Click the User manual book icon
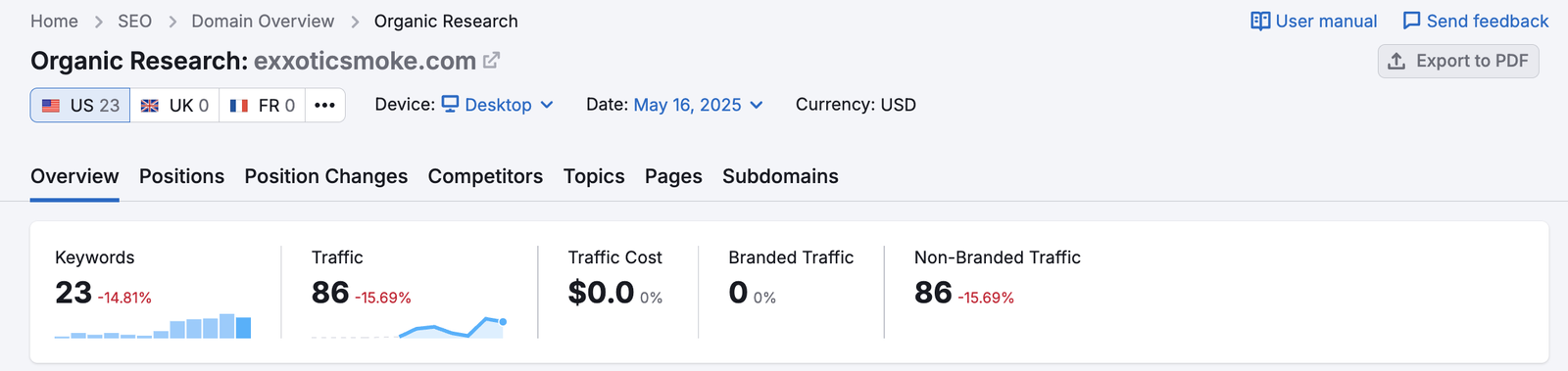Screen dimensions: 1568x371 click(x=1260, y=21)
